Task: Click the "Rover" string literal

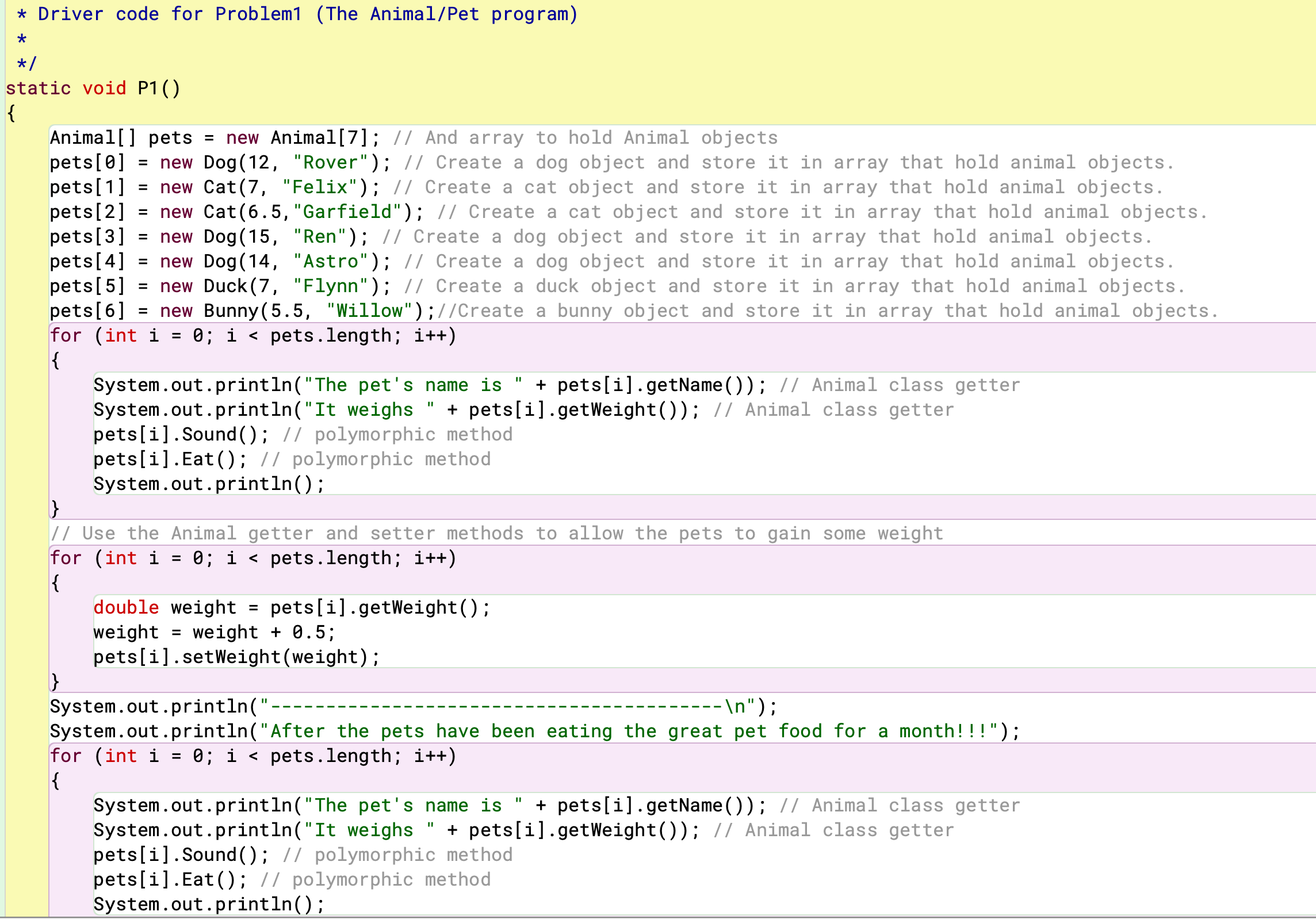Action: (331, 163)
